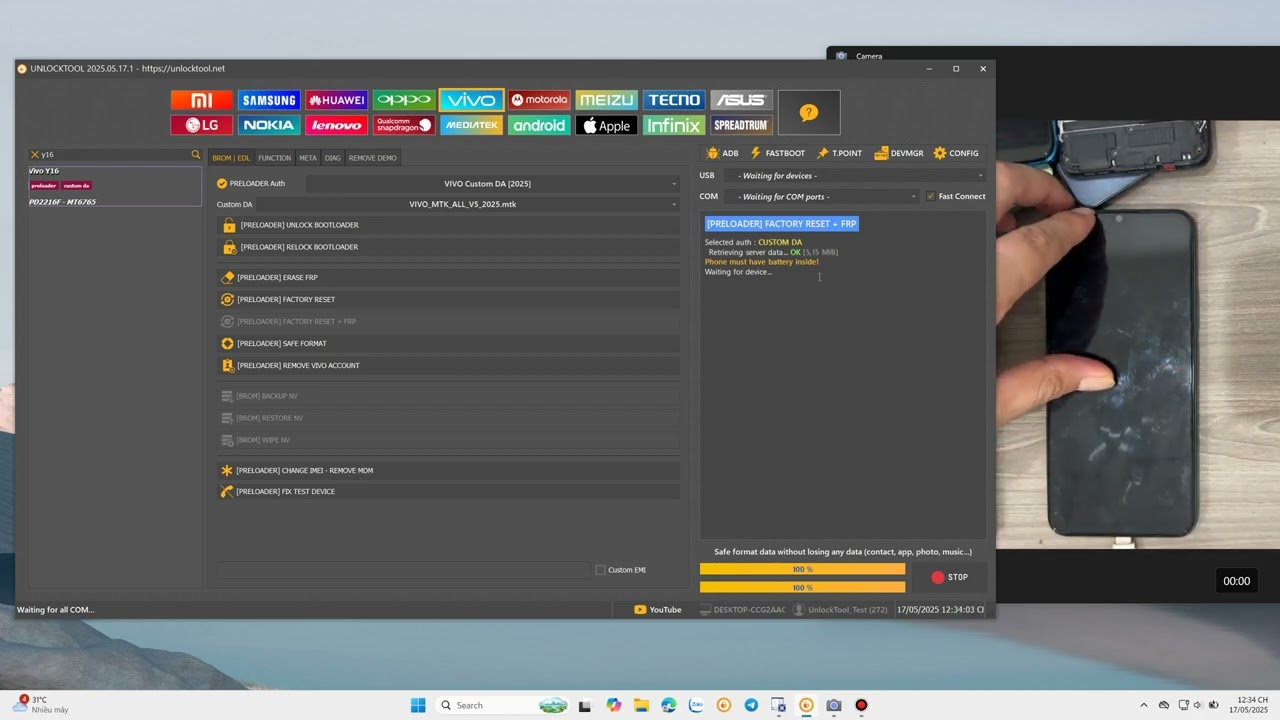Click [PRELOADER] CHANGE IMEI - REMOVE MDM
The width and height of the screenshot is (1280, 720).
pos(448,470)
